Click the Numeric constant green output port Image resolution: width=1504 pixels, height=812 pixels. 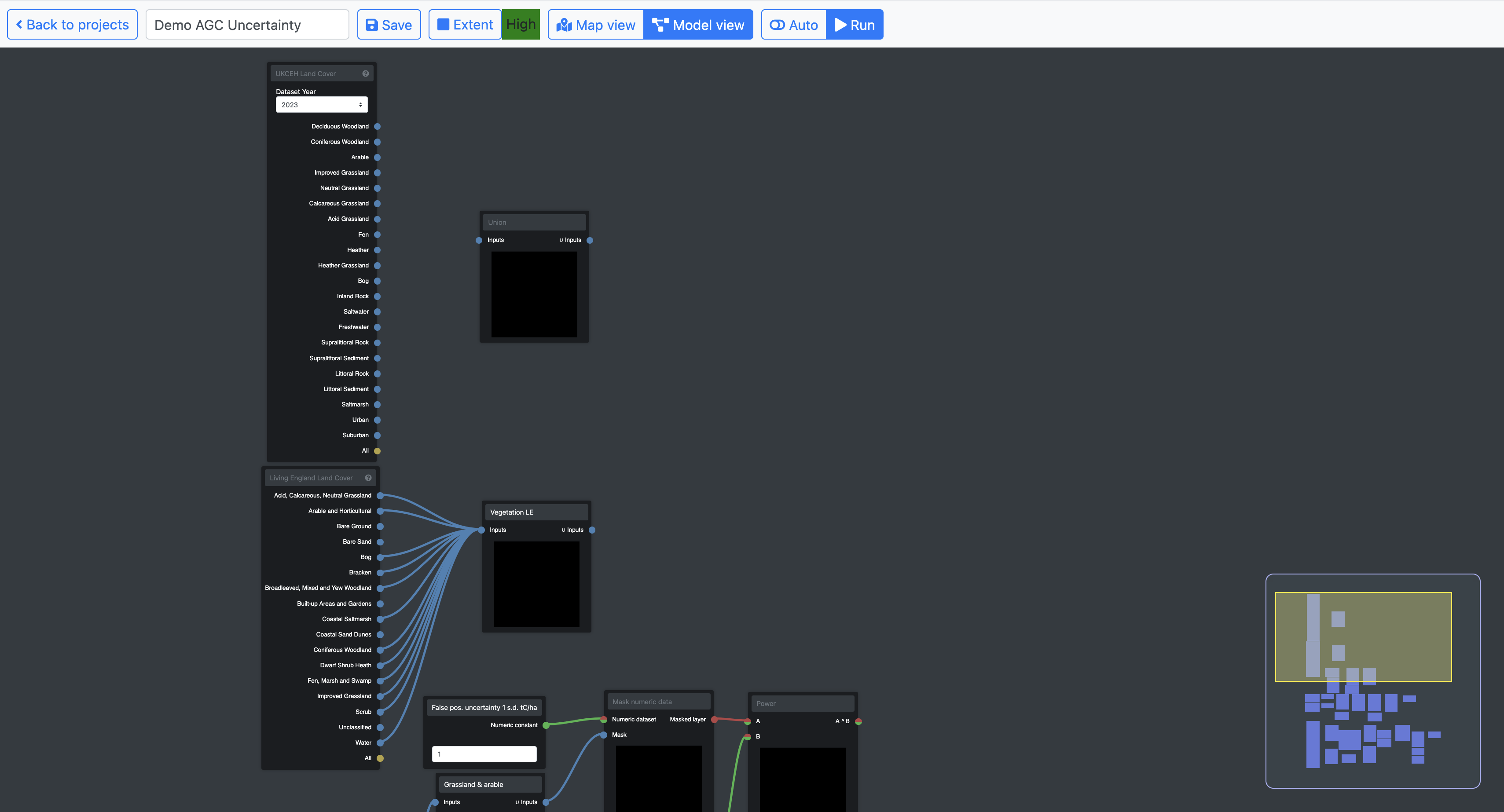click(x=546, y=726)
